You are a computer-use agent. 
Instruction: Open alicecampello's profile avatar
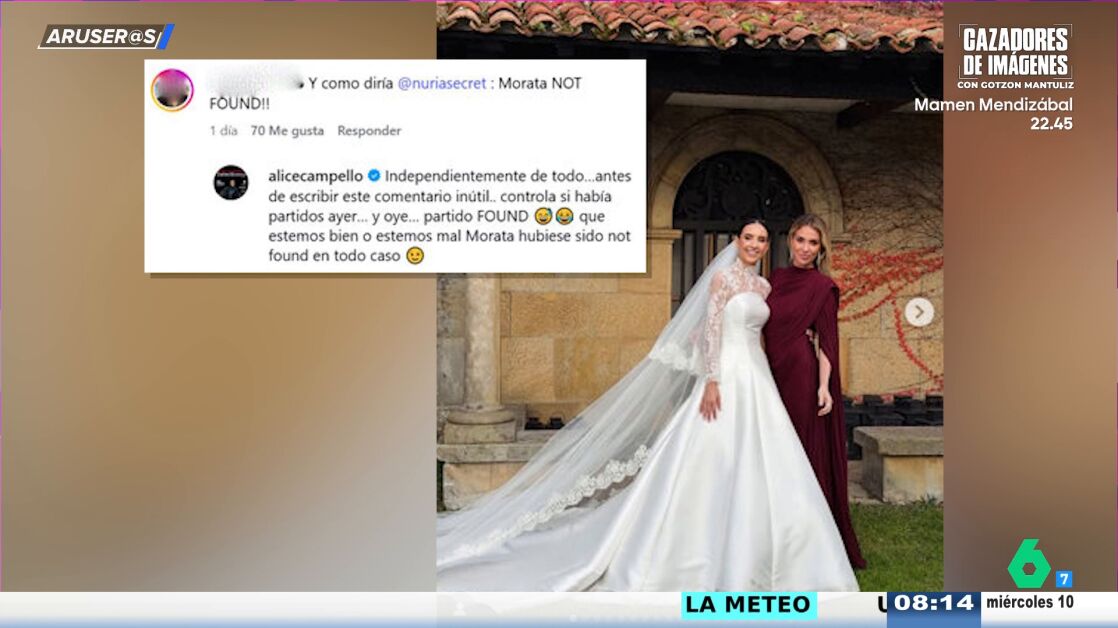pyautogui.click(x=231, y=182)
